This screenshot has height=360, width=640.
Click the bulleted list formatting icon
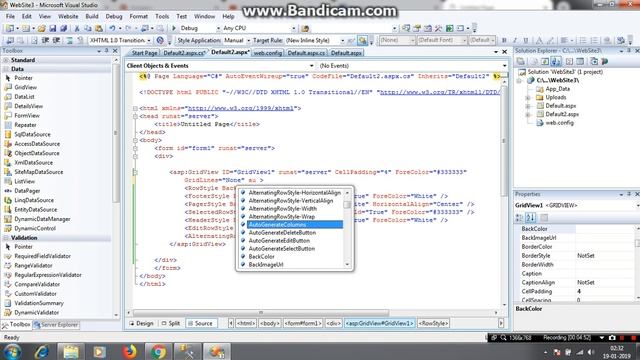pyautogui.click(x=583, y=40)
